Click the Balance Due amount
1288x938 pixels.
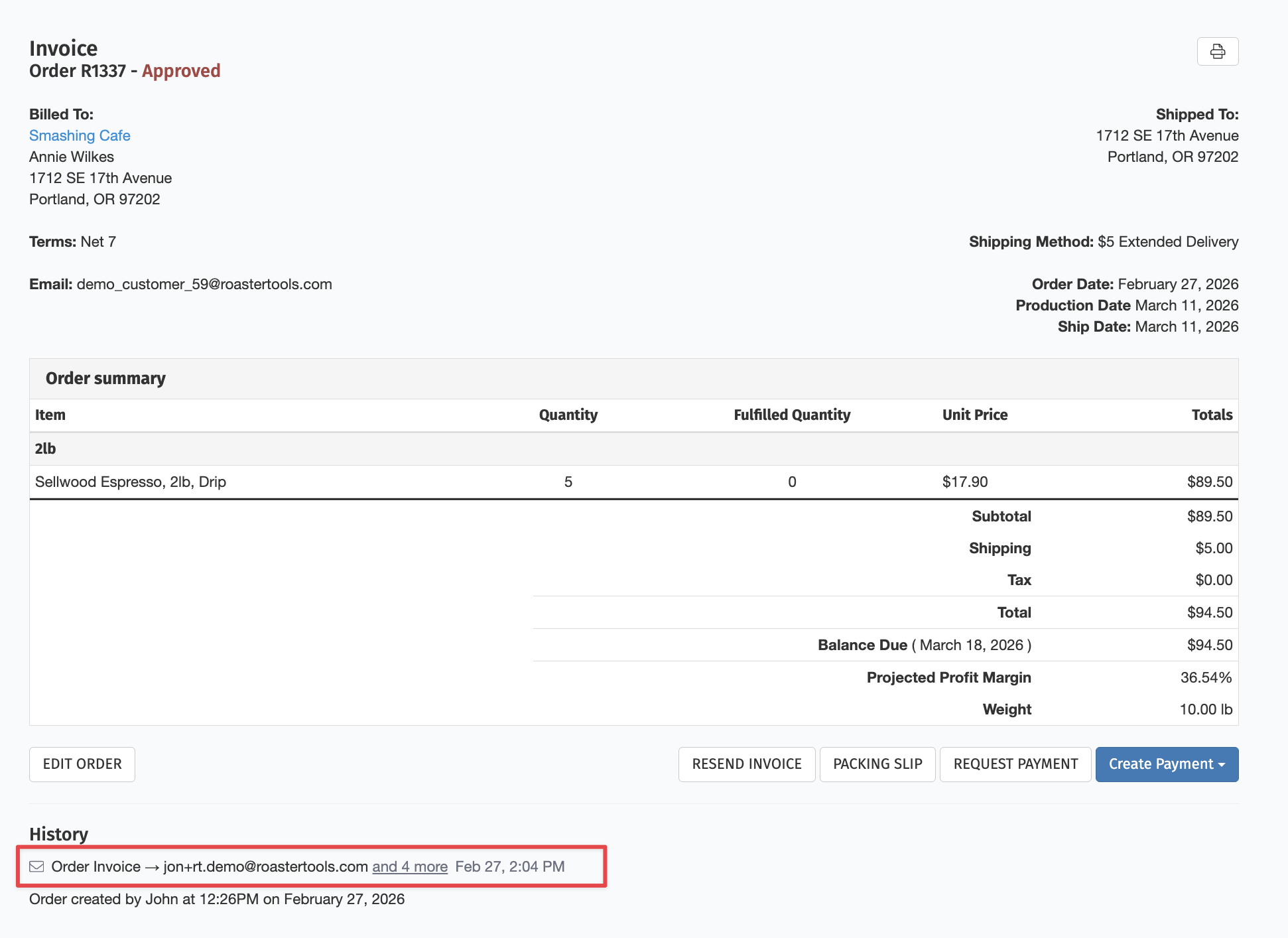1209,645
